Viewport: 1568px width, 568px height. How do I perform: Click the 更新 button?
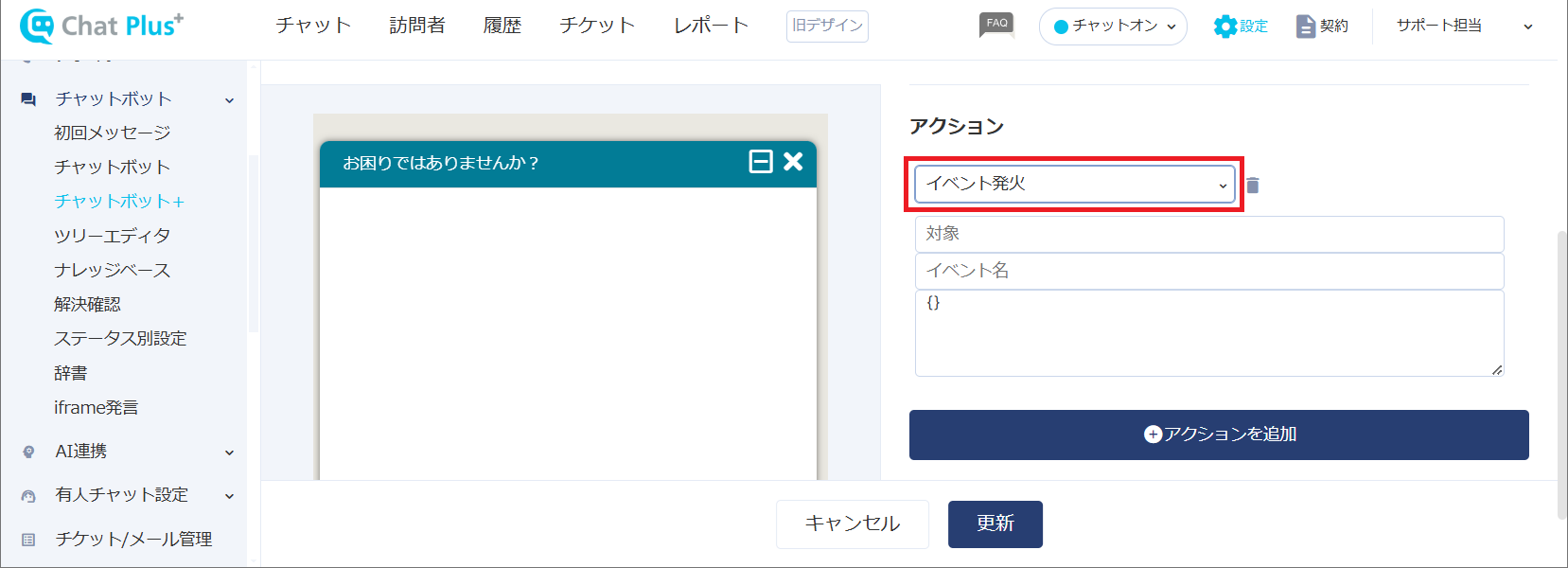point(995,524)
